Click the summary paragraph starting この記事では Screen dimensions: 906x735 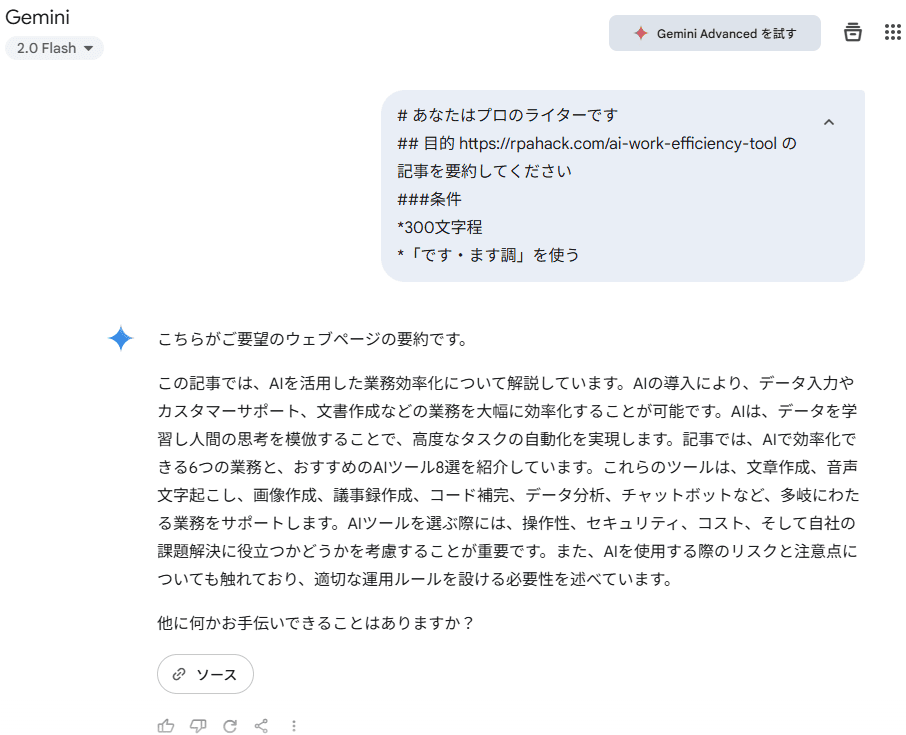(x=508, y=481)
